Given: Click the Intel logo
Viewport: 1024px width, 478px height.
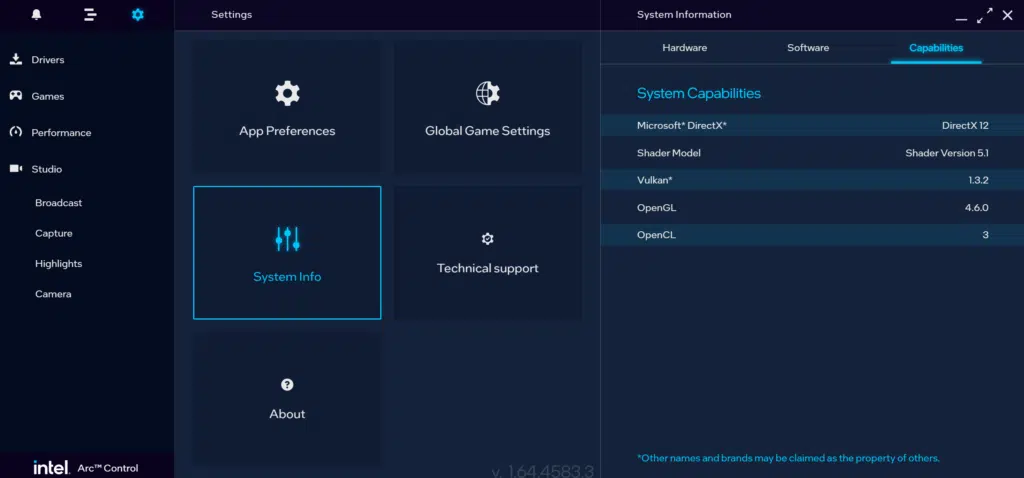Looking at the screenshot, I should pos(52,468).
